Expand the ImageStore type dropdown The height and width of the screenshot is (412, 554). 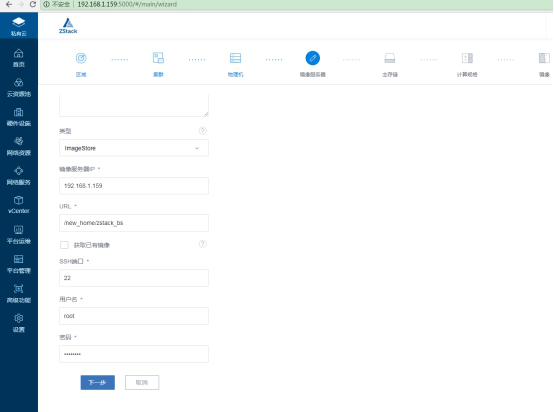(134, 148)
